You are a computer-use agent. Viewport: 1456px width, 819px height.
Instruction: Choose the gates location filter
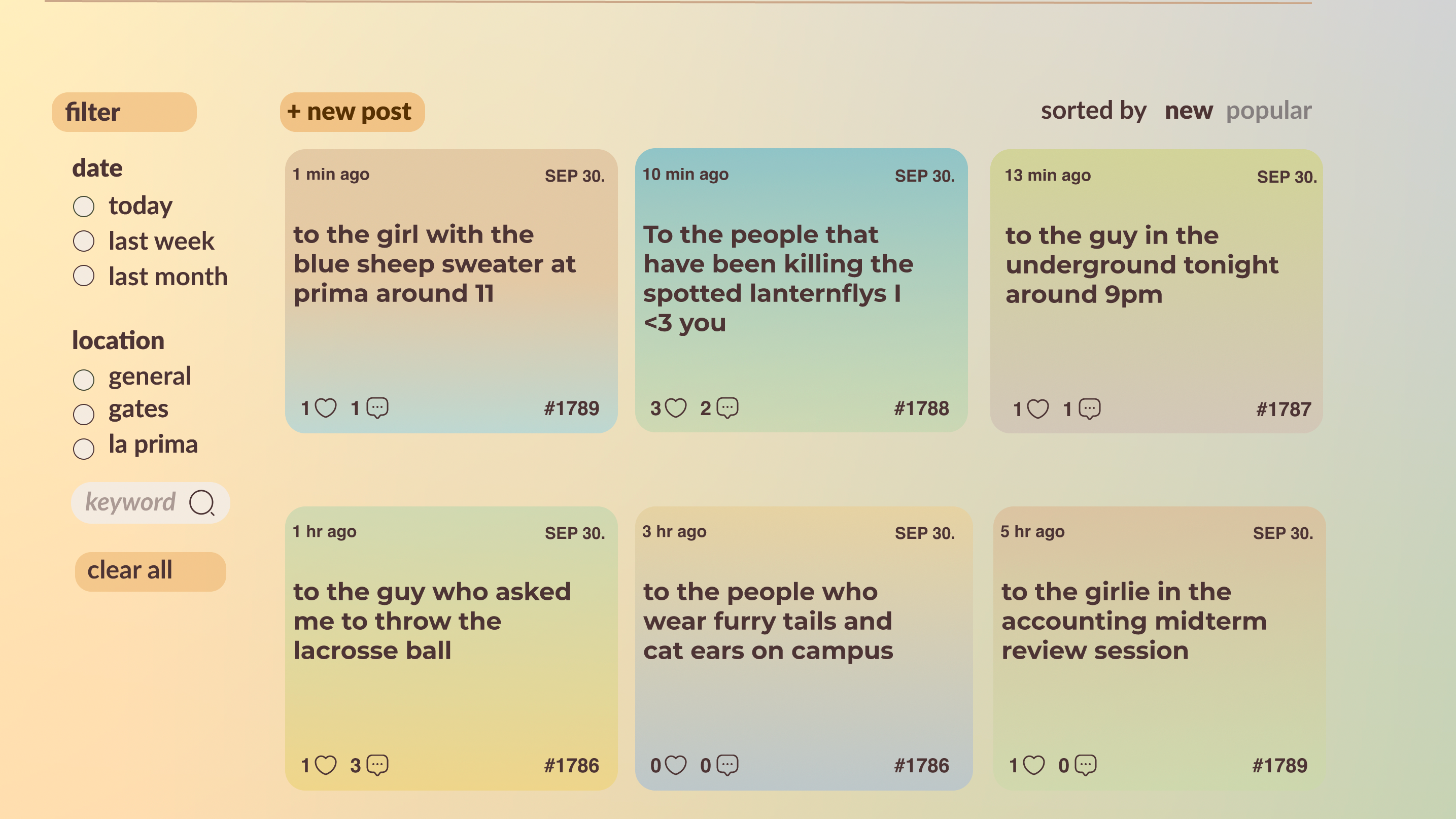click(84, 414)
